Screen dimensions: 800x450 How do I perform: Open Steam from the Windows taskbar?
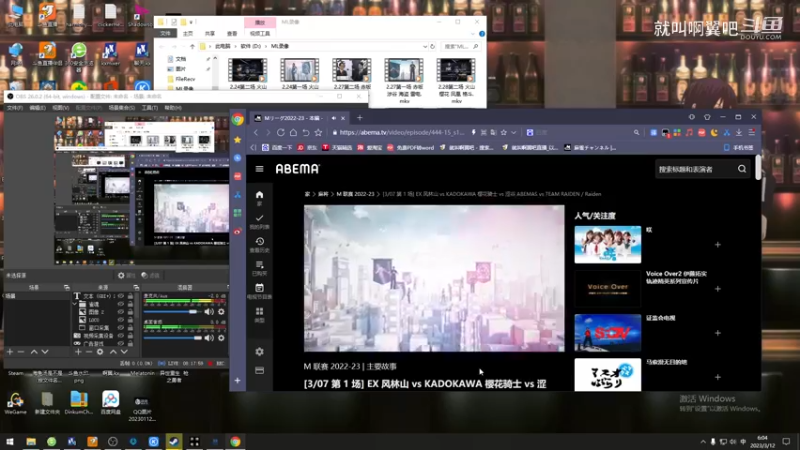point(174,441)
